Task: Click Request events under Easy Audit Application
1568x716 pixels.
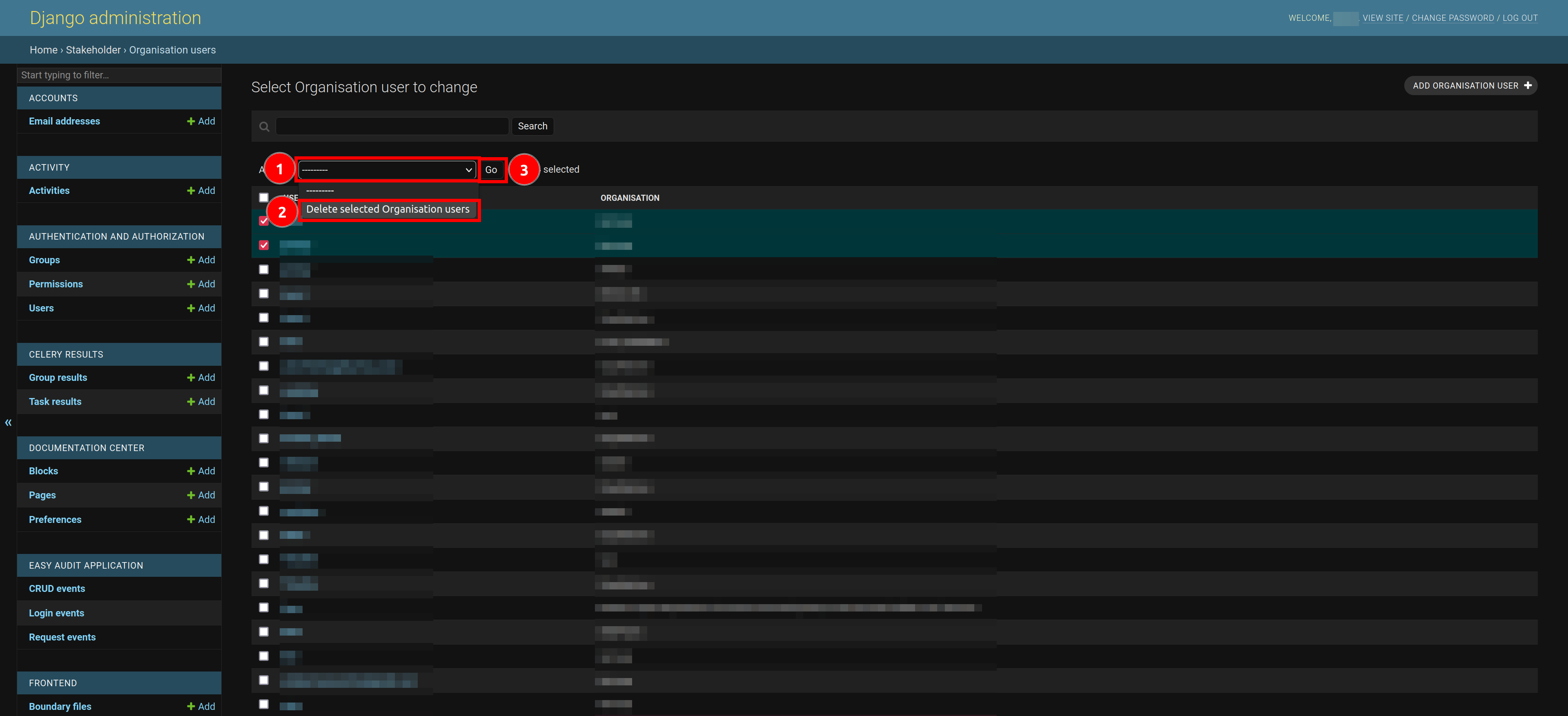Action: pyautogui.click(x=62, y=637)
